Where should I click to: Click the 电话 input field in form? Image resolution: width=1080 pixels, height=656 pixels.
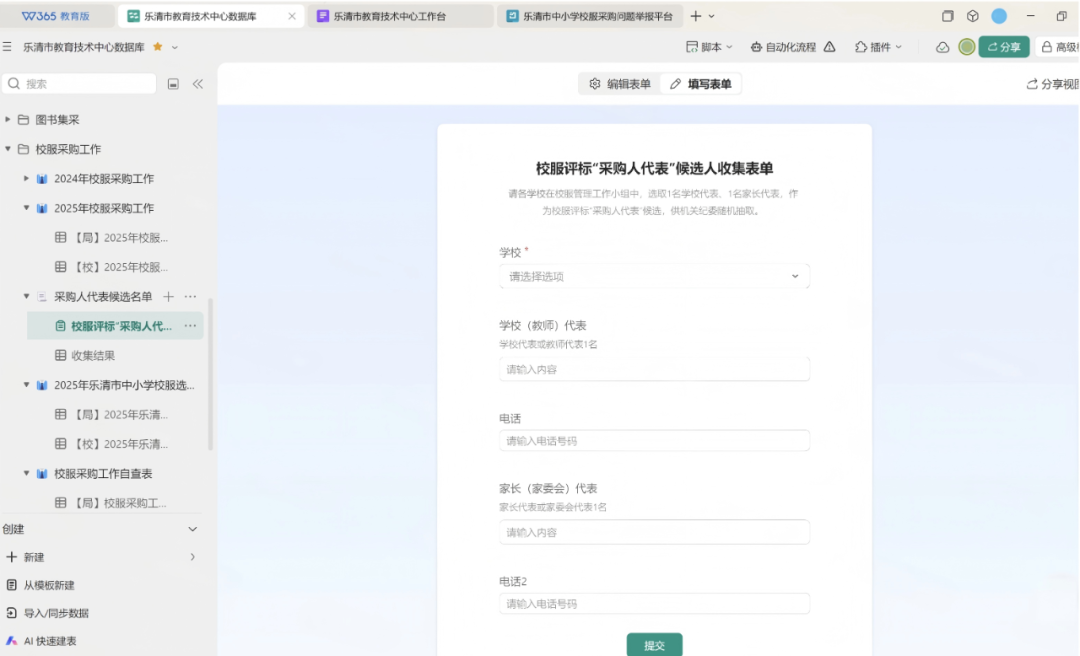(x=653, y=440)
